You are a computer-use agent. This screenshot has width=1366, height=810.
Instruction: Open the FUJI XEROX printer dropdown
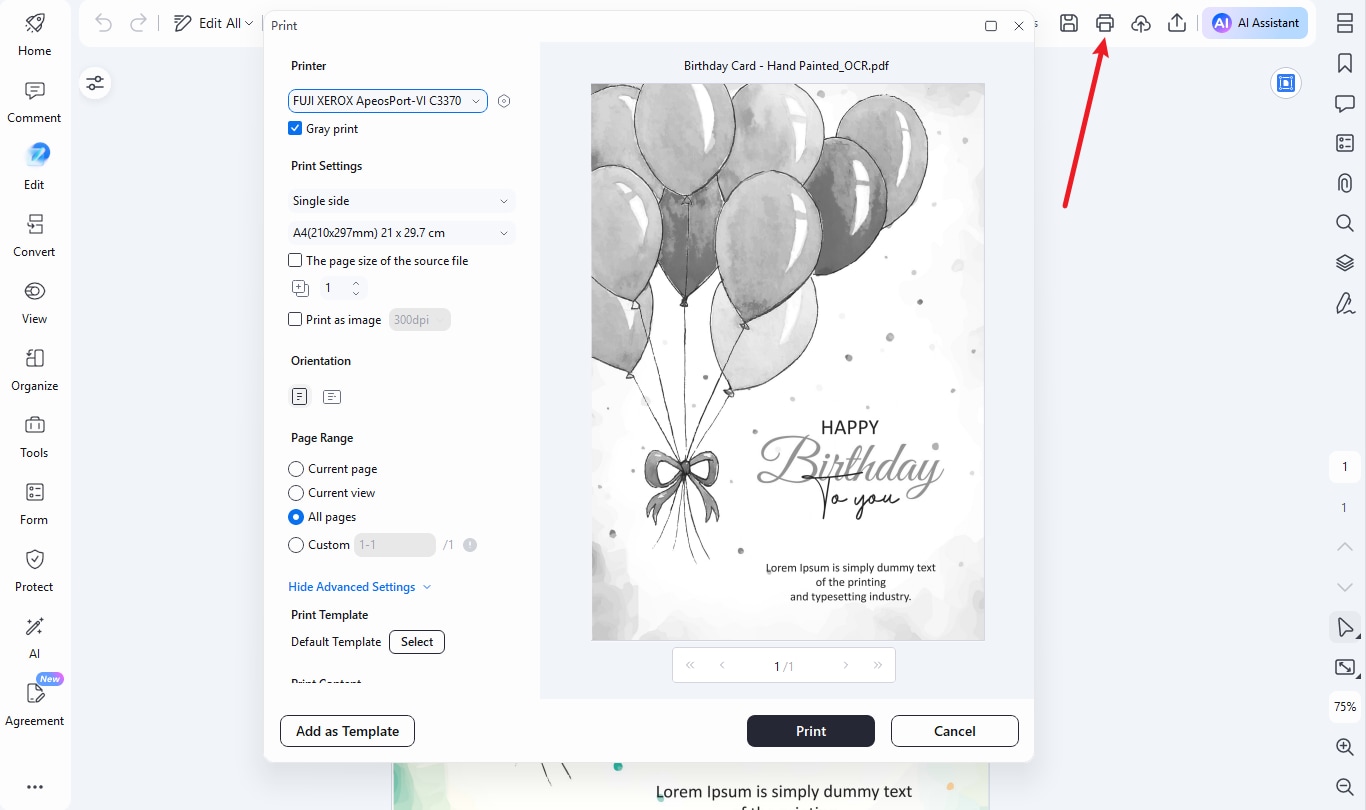point(388,101)
